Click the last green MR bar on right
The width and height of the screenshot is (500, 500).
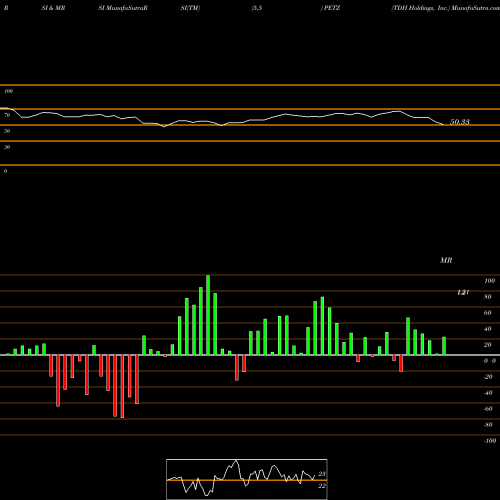444,346
